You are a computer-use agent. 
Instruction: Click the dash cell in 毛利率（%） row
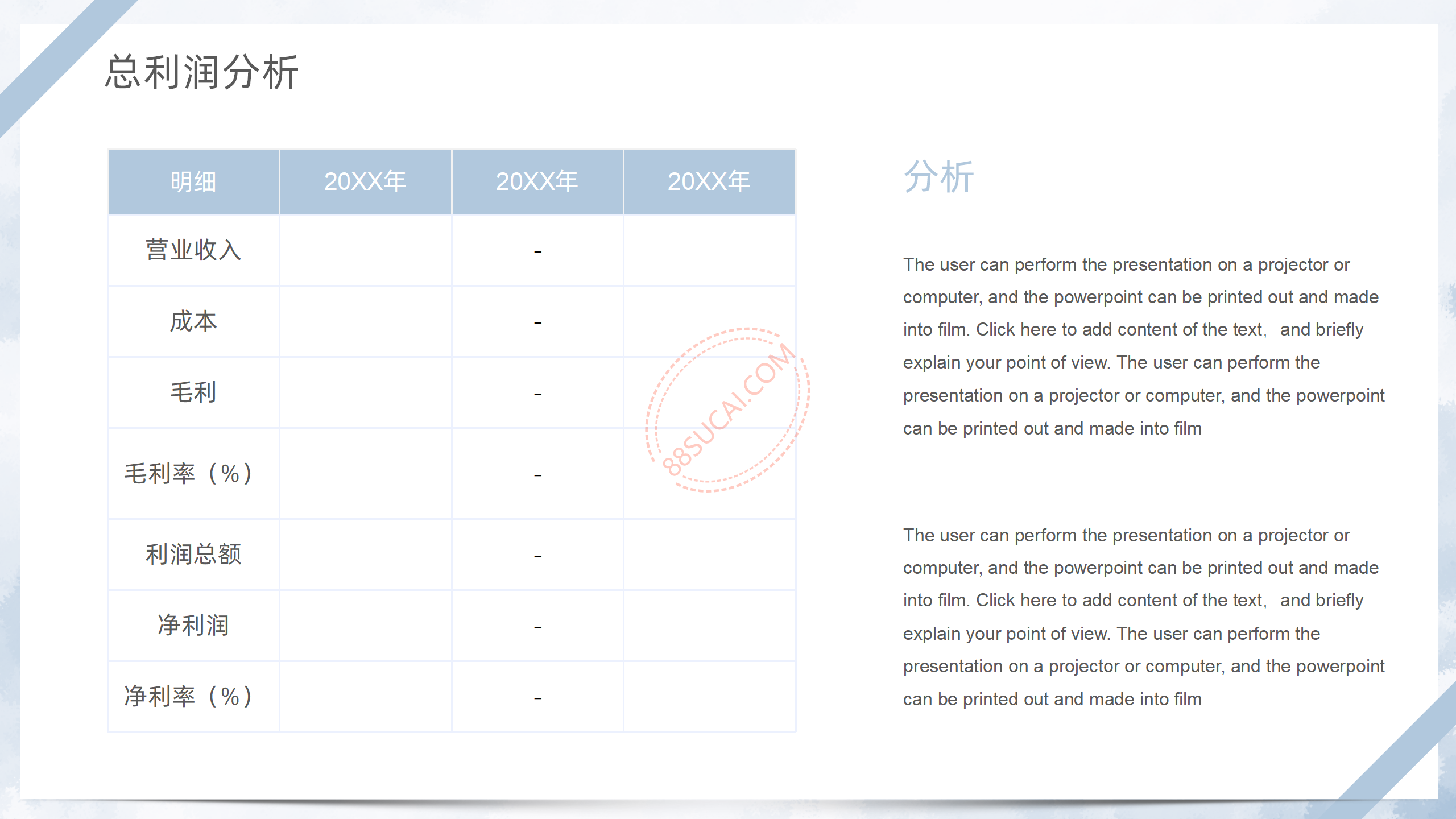coord(537,473)
